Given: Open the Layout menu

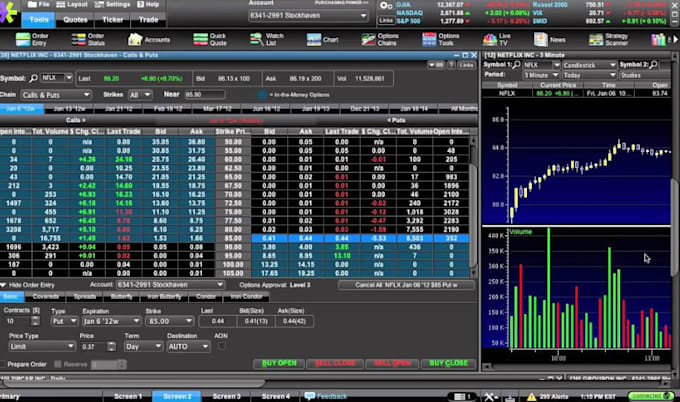Looking at the screenshot, I should click(x=72, y=5).
